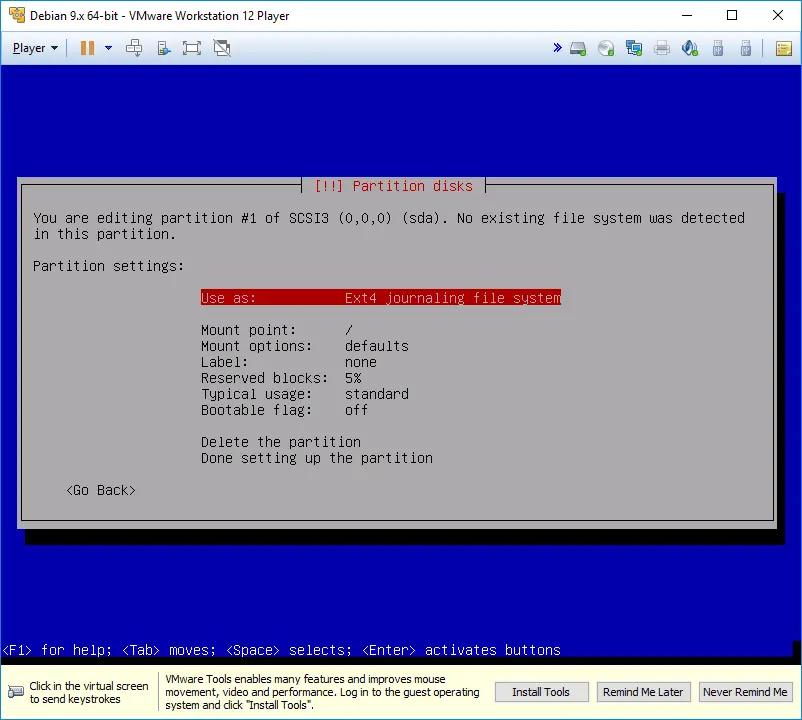Click the Install Tools button
Screen dimensions: 802x720
541,692
